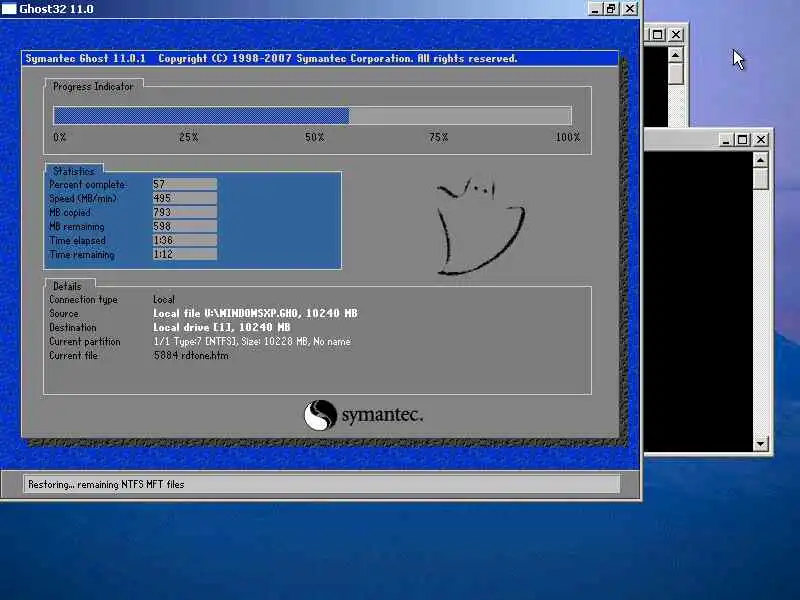This screenshot has width=800, height=600.
Task: Select the Time elapsed value 1:36
Action: click(185, 240)
